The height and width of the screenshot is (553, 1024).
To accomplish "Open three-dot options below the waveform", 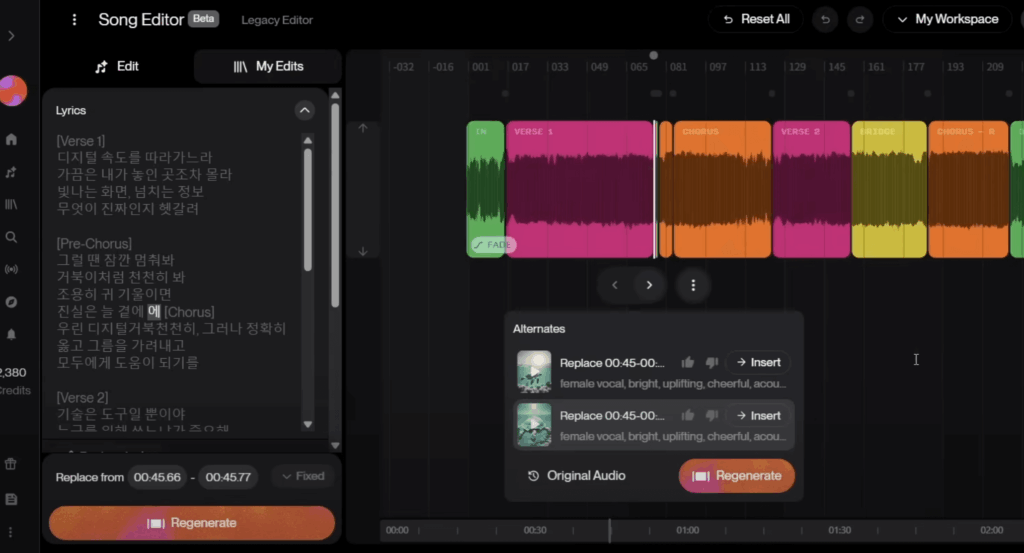I will [x=693, y=285].
